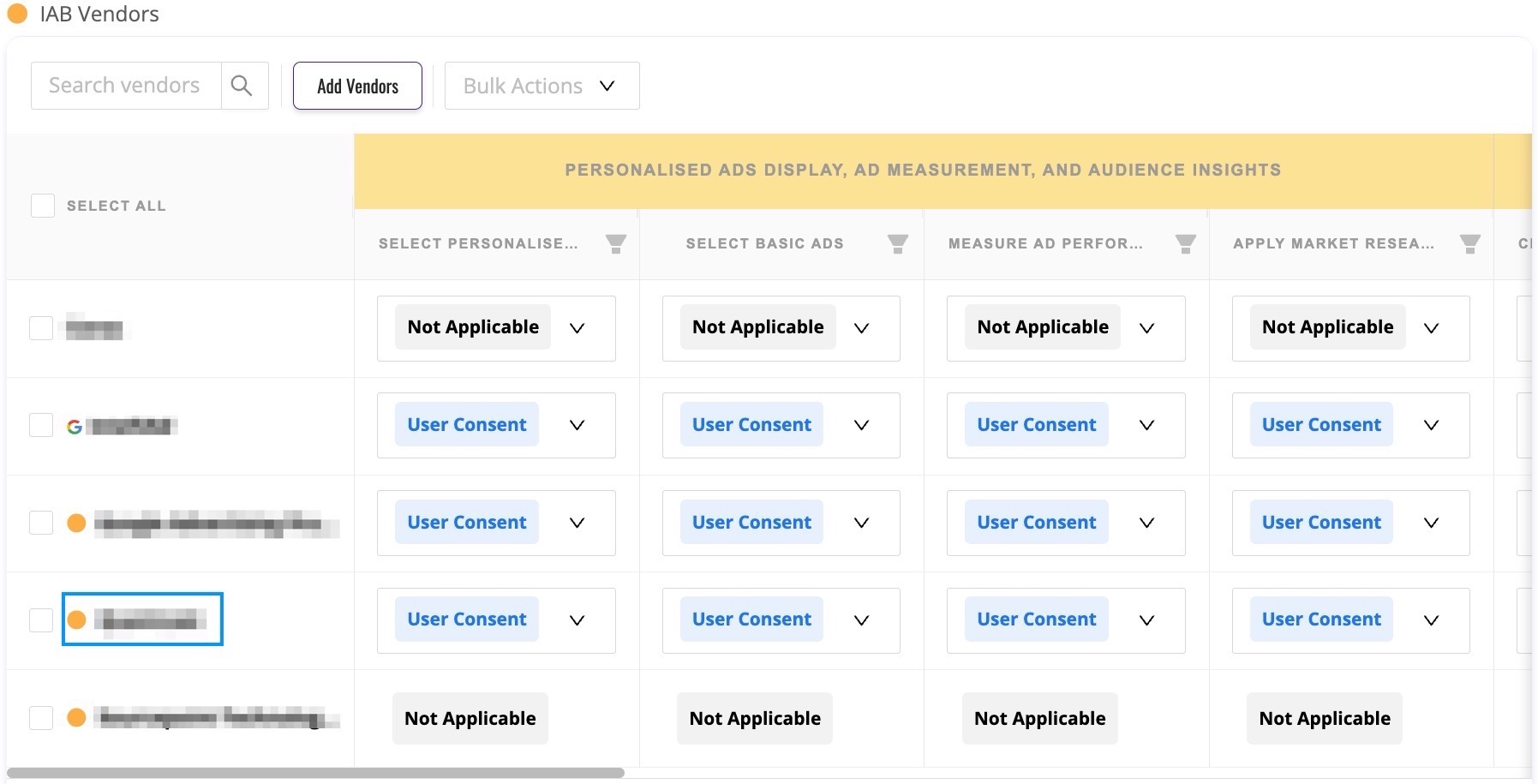The image size is (1538, 784).
Task: Filter the Select Basic Ads column
Action: (x=897, y=244)
